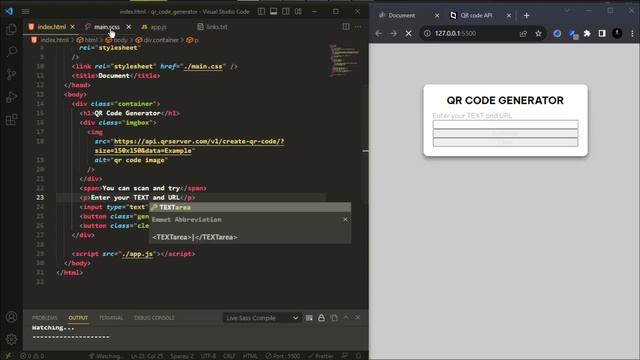Open Run and Debug view

coord(11,97)
